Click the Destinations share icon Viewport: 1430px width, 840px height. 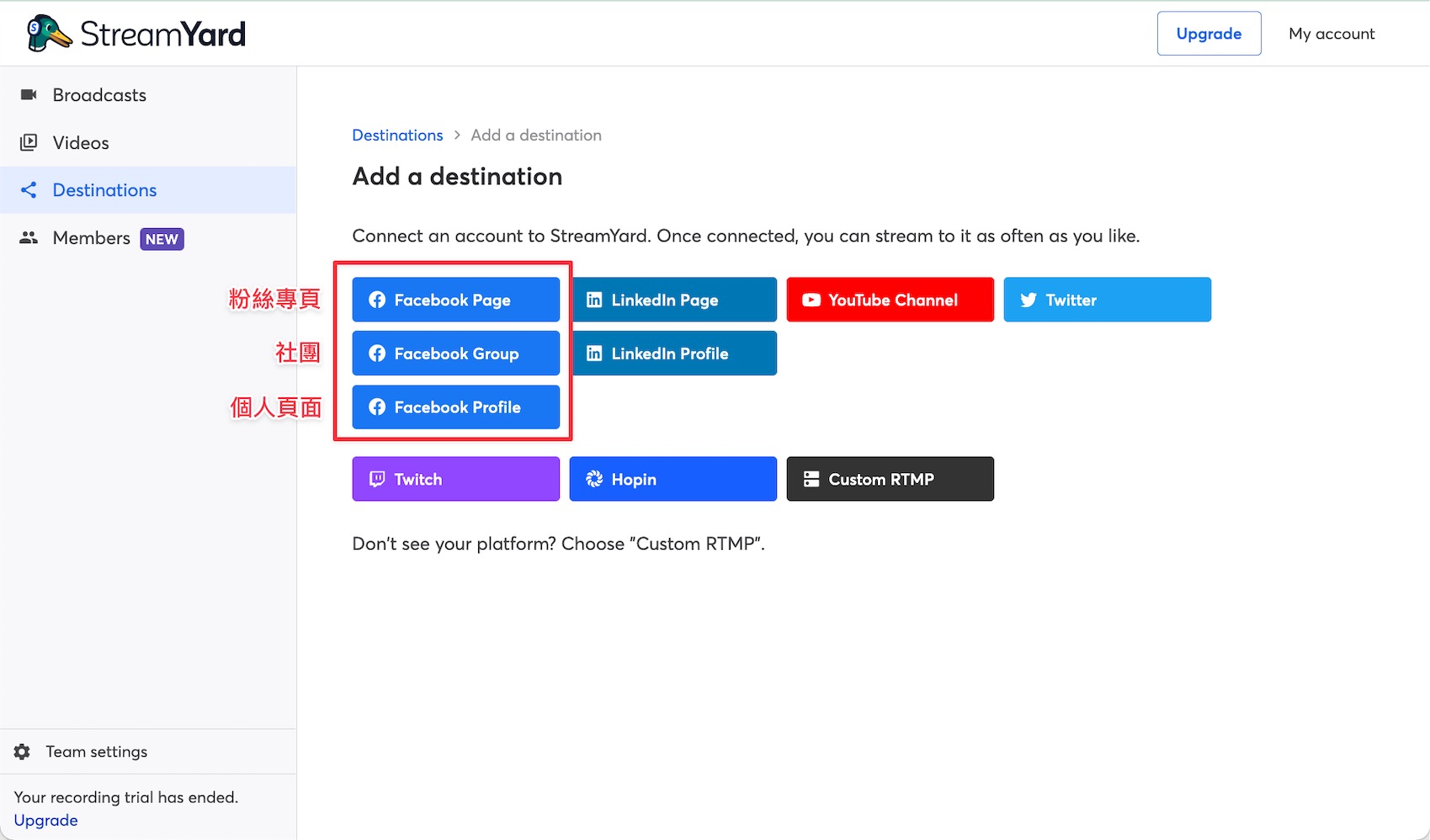(x=29, y=190)
